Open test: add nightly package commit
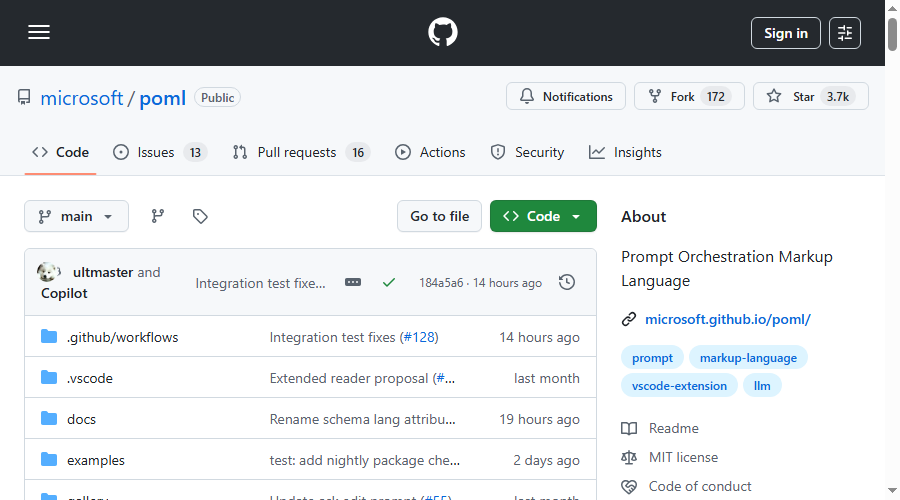Viewport: 900px width, 500px height. 364,460
